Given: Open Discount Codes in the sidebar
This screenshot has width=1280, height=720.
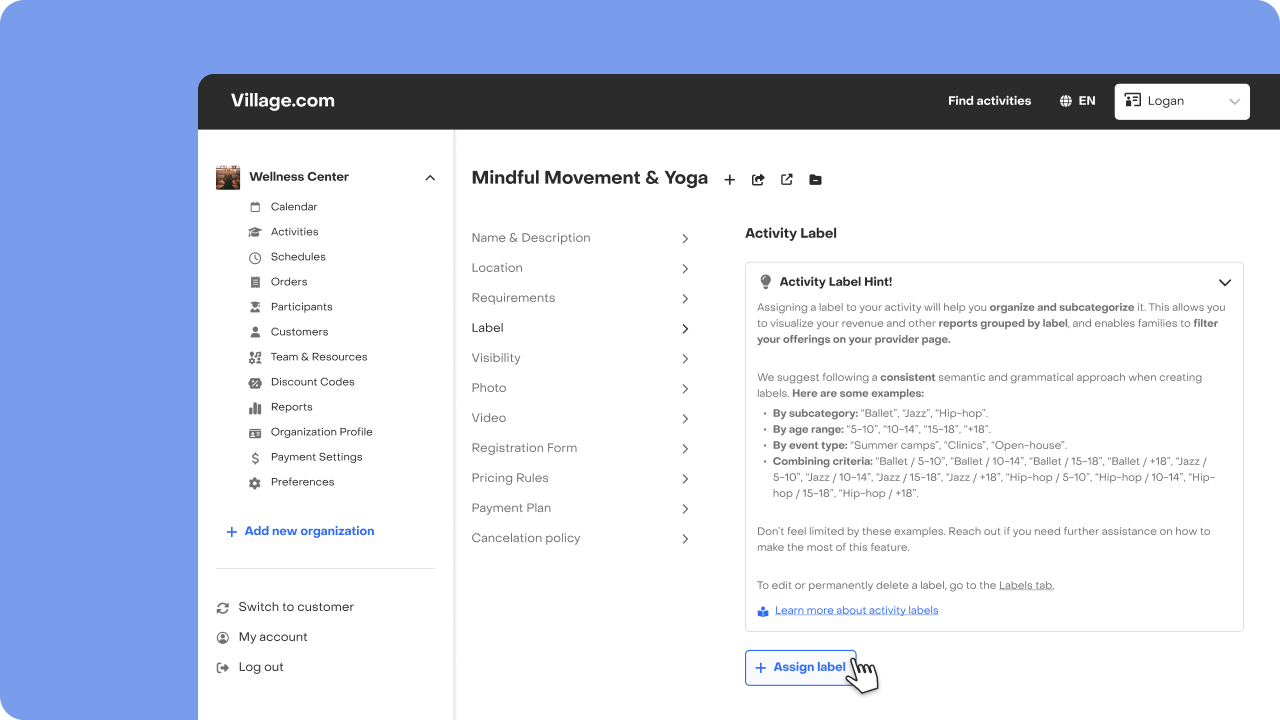Looking at the screenshot, I should pos(312,382).
